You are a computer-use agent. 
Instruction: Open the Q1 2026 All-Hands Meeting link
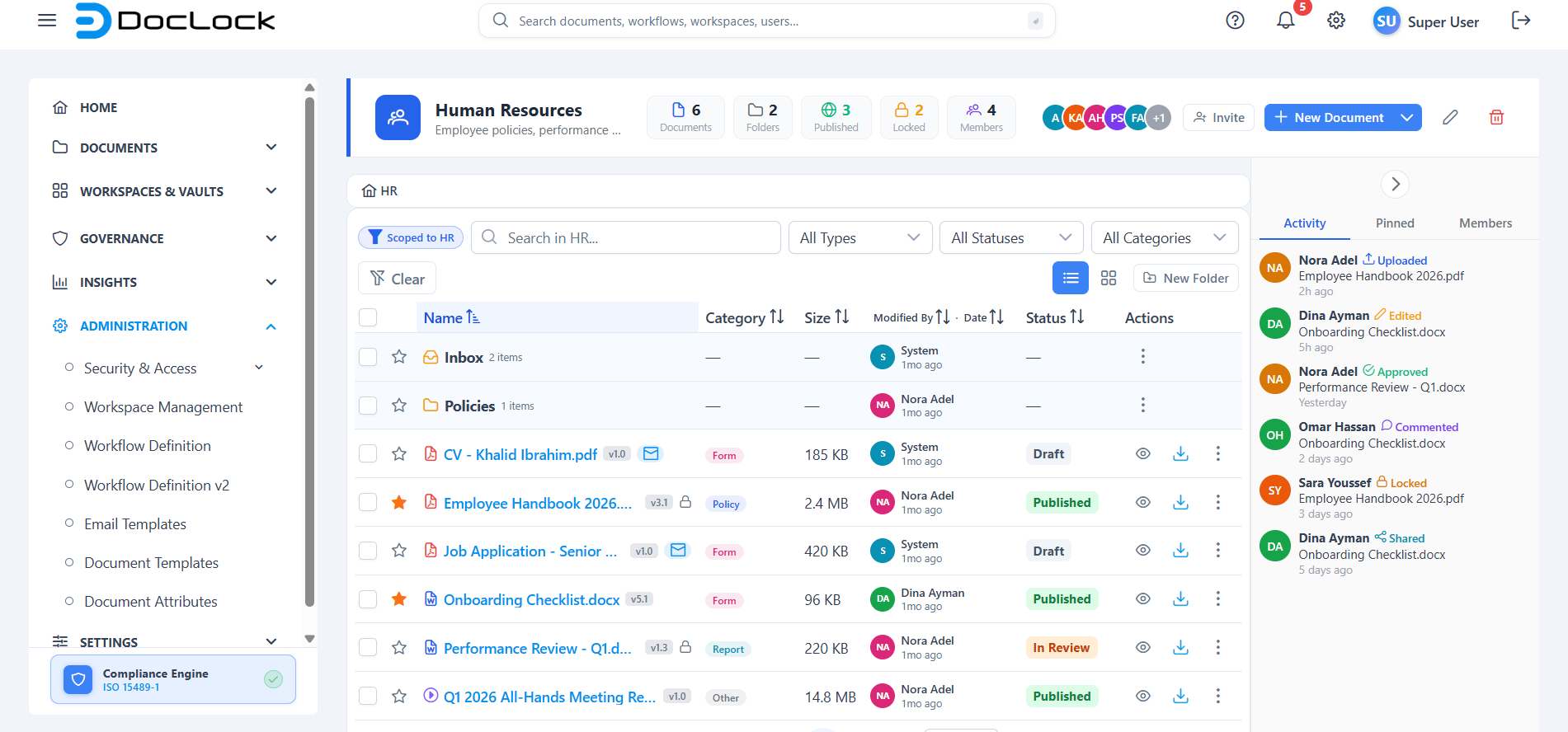coord(550,697)
